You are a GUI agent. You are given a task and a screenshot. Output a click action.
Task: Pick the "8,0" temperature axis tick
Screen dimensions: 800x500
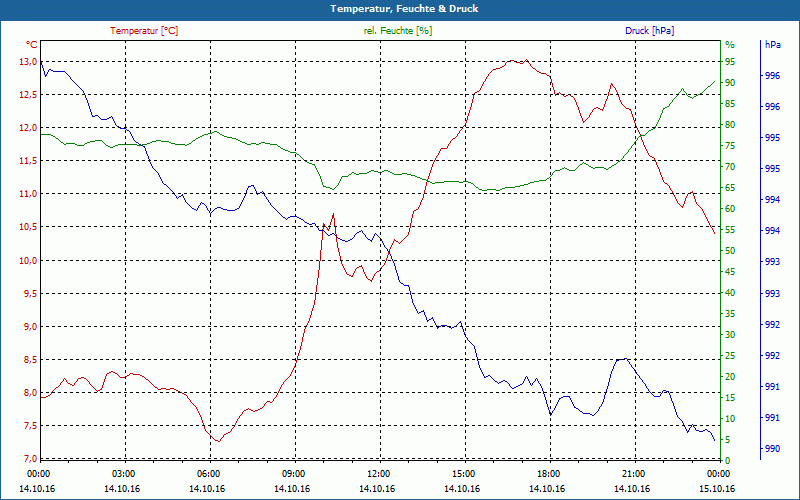(x=30, y=393)
